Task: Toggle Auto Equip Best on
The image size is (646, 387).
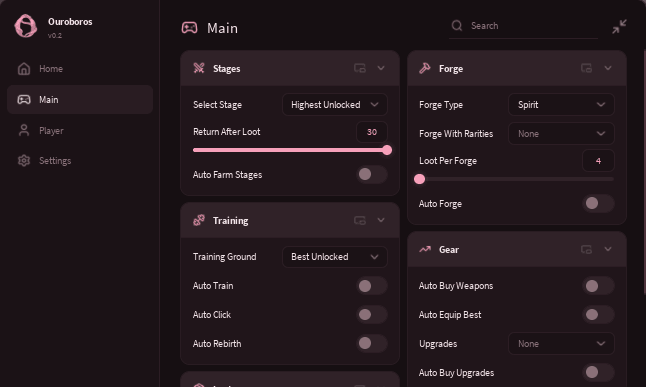Action: point(599,314)
